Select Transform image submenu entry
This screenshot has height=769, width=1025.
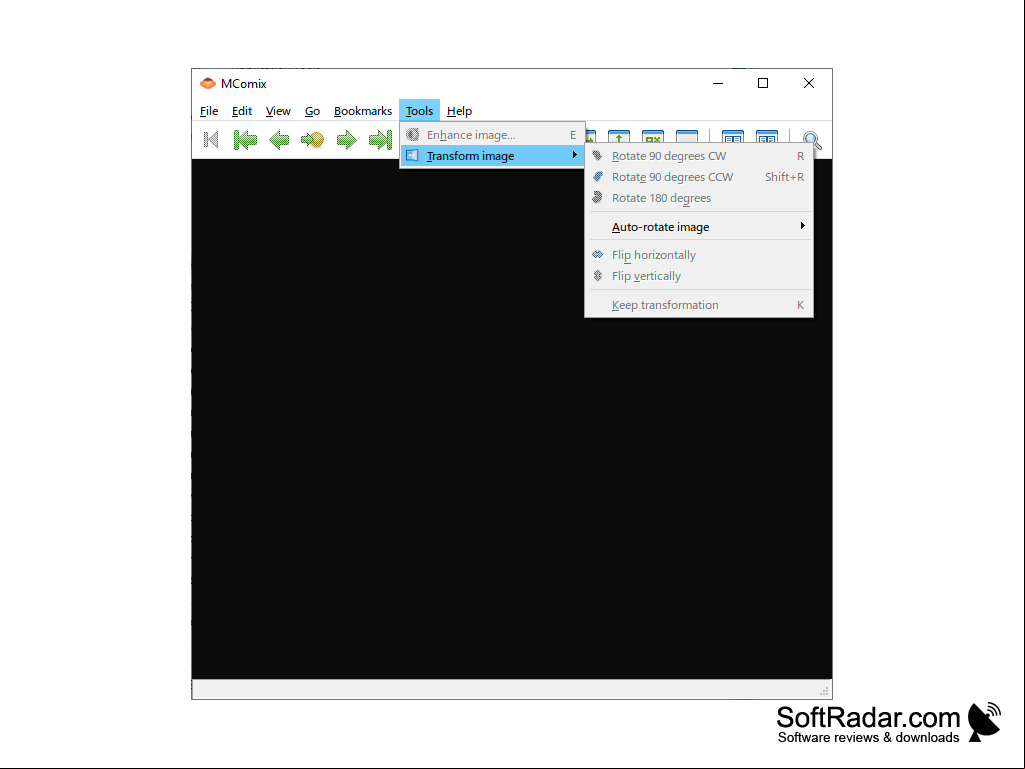coord(492,156)
